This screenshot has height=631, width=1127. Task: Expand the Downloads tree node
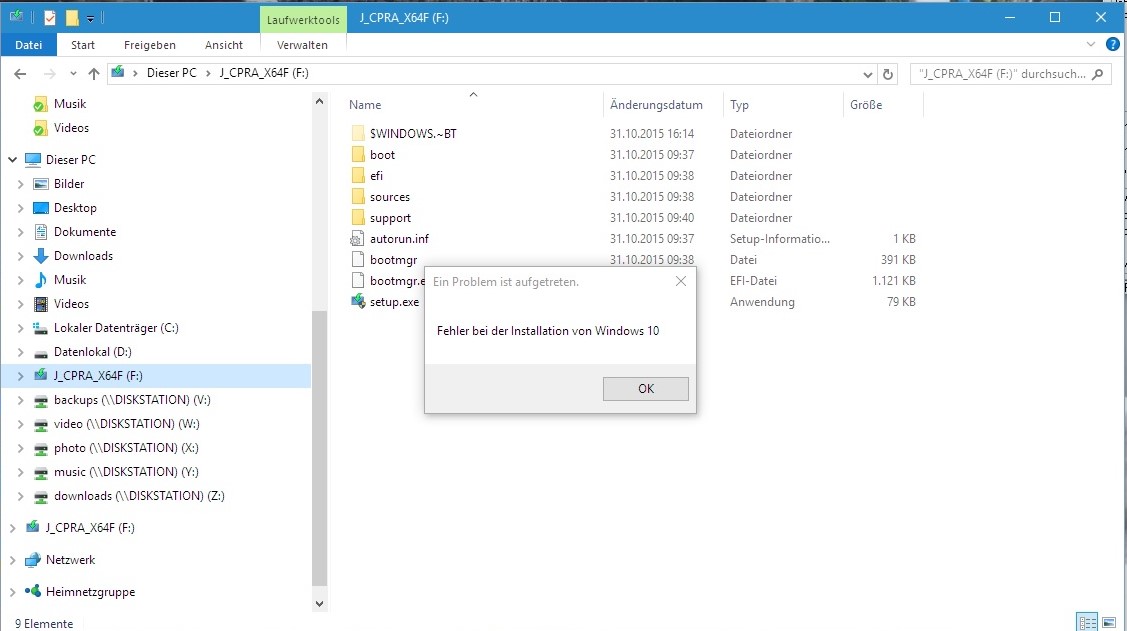[20, 256]
